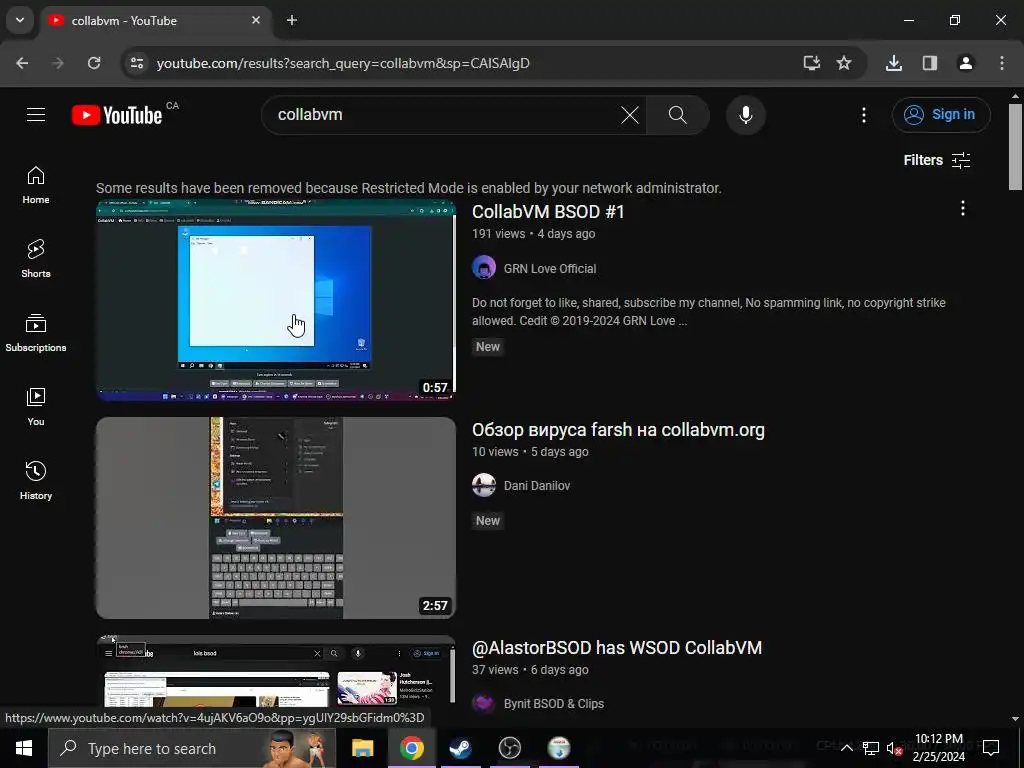Open History in sidebar
The height and width of the screenshot is (768, 1024).
pos(36,481)
